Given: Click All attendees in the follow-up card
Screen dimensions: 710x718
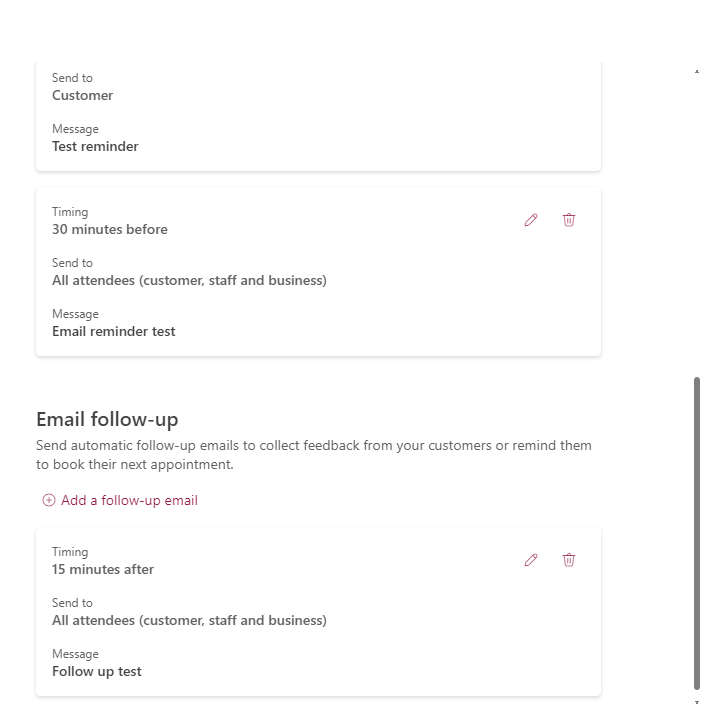Looking at the screenshot, I should coord(189,620).
